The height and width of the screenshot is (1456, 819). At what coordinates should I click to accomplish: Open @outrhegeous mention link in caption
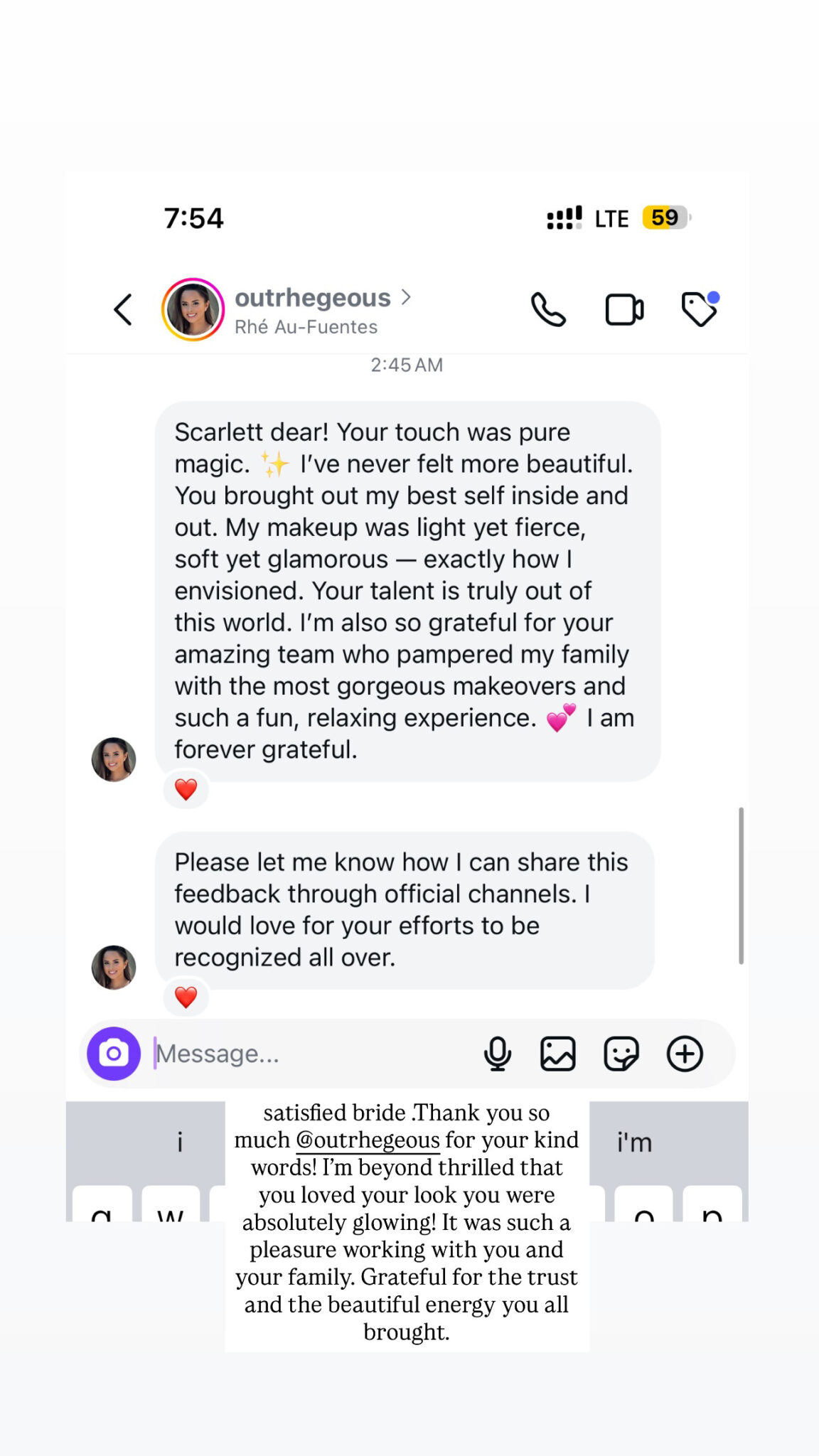pos(368,1140)
